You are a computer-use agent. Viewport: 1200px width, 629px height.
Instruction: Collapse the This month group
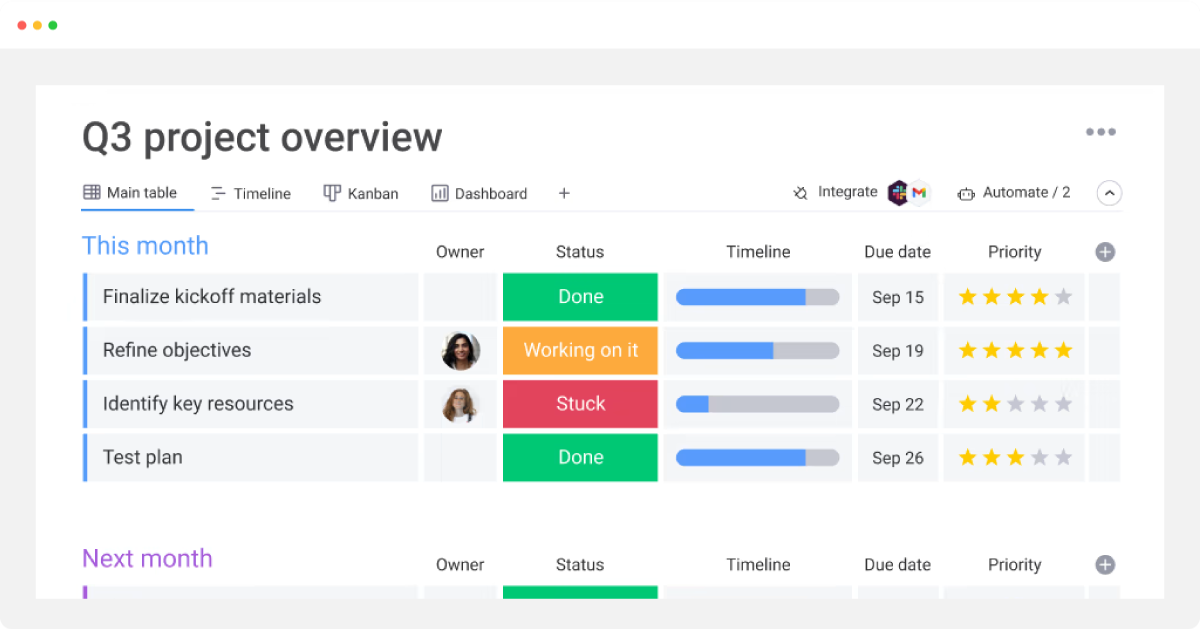145,246
